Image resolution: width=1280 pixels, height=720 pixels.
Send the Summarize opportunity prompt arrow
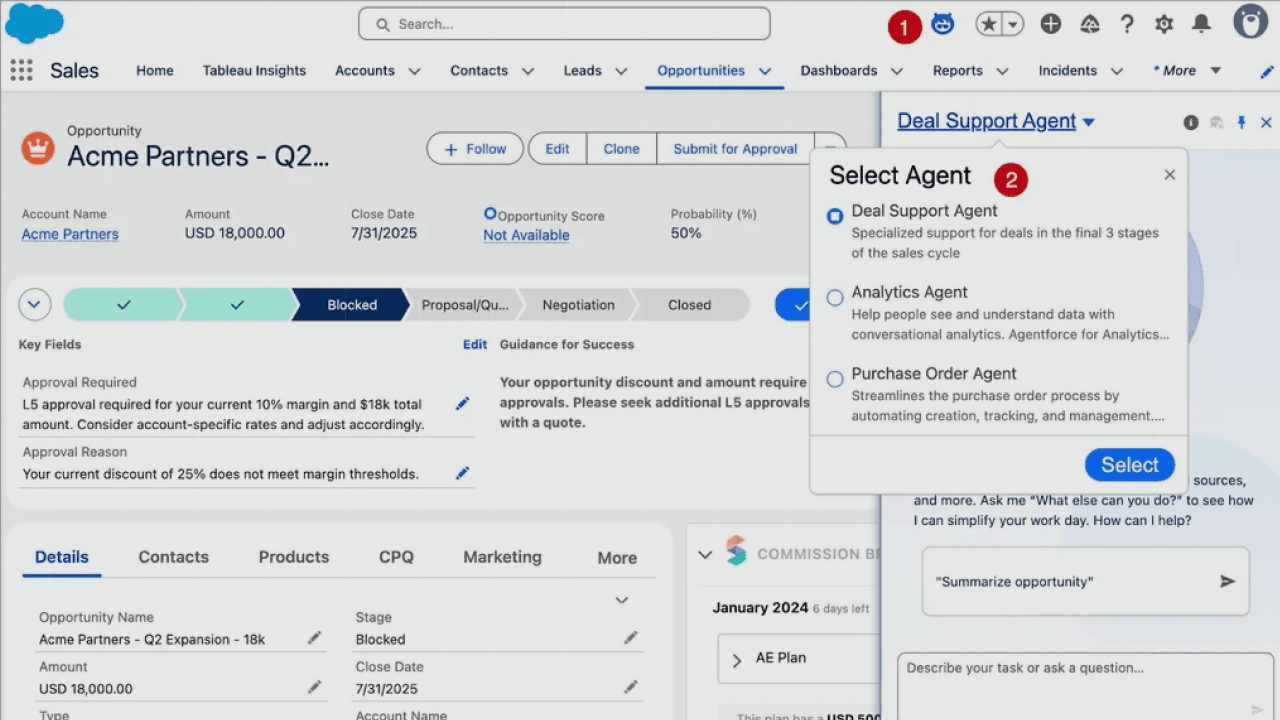(1227, 581)
